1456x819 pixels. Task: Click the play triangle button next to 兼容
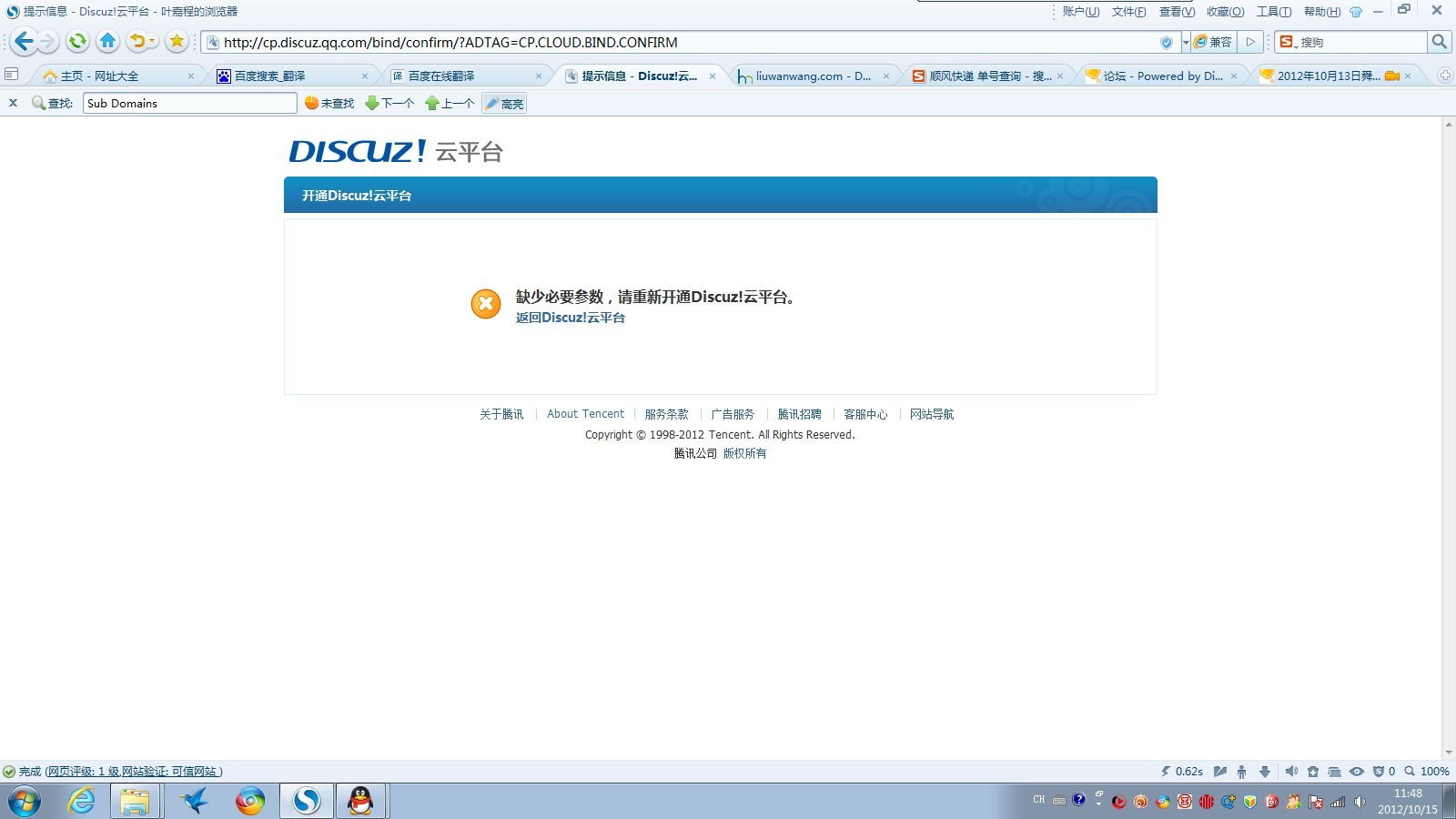(x=1251, y=42)
